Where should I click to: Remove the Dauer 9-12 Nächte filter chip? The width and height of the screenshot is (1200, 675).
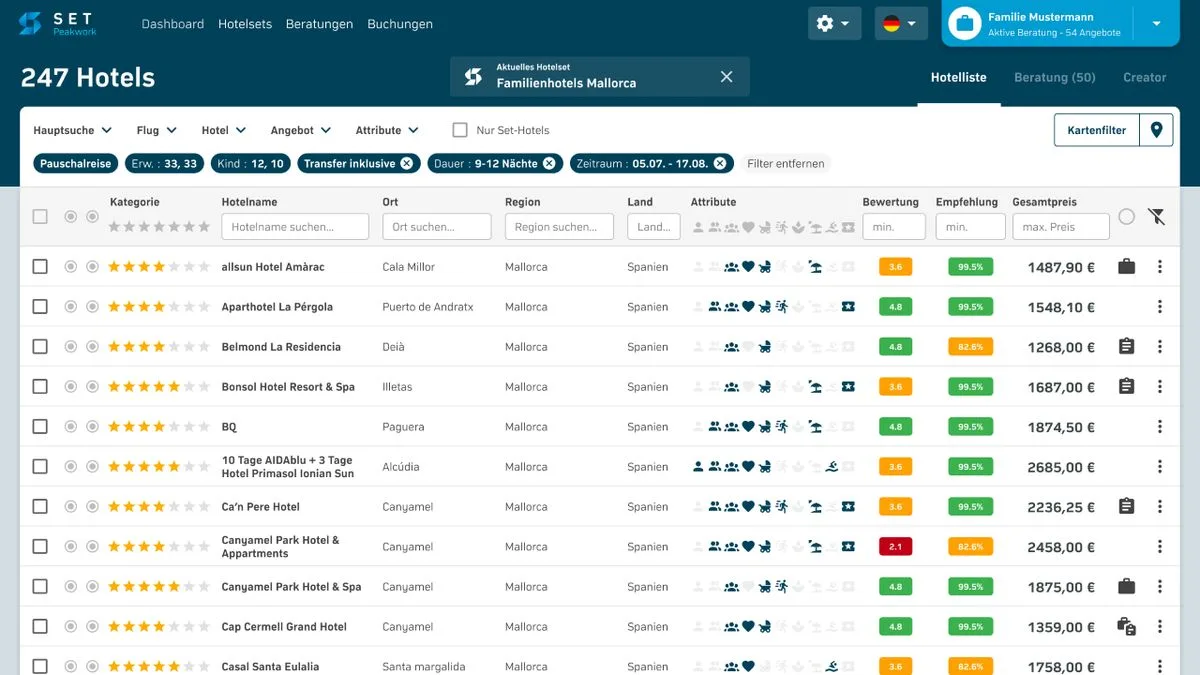(549, 164)
